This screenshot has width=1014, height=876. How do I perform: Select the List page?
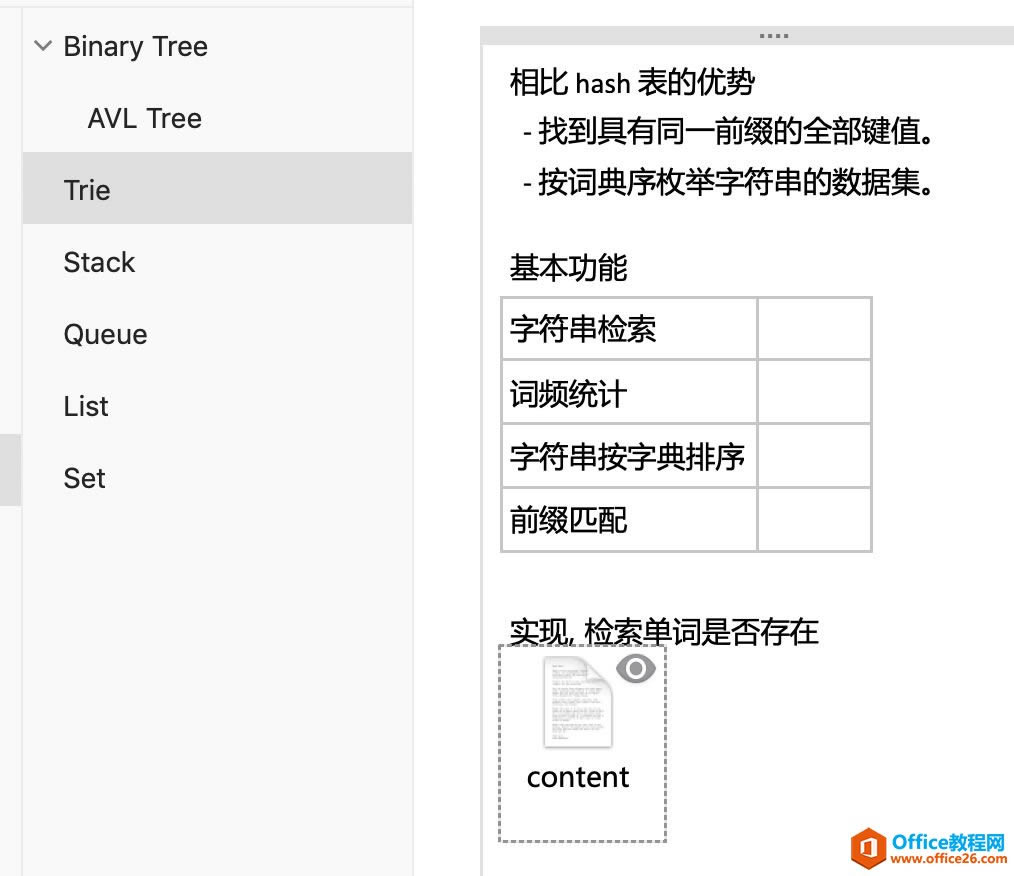(86, 406)
